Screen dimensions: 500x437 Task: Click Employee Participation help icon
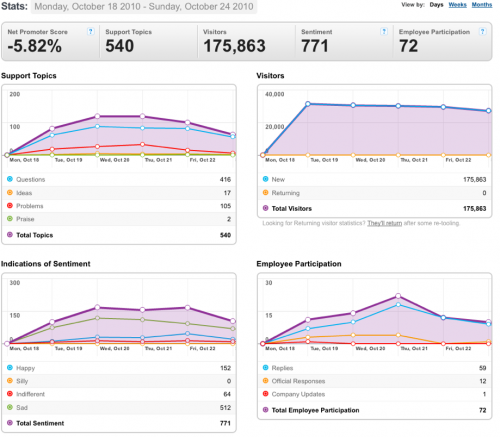point(482,32)
